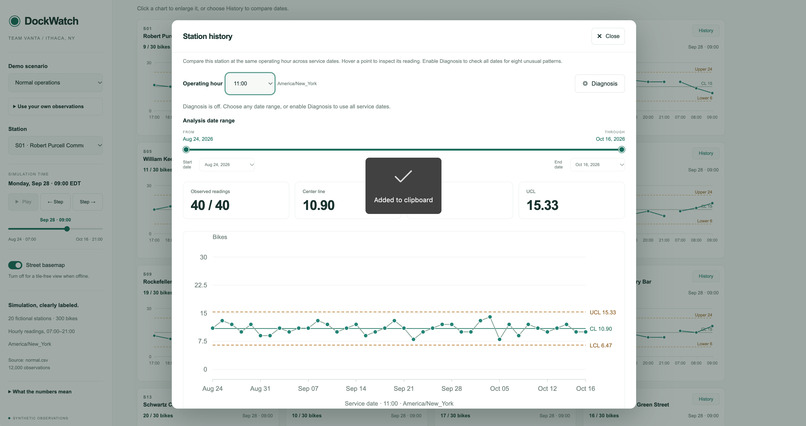The height and width of the screenshot is (426, 806).
Task: Click the Oct 05 axis label
Action: tap(499, 389)
